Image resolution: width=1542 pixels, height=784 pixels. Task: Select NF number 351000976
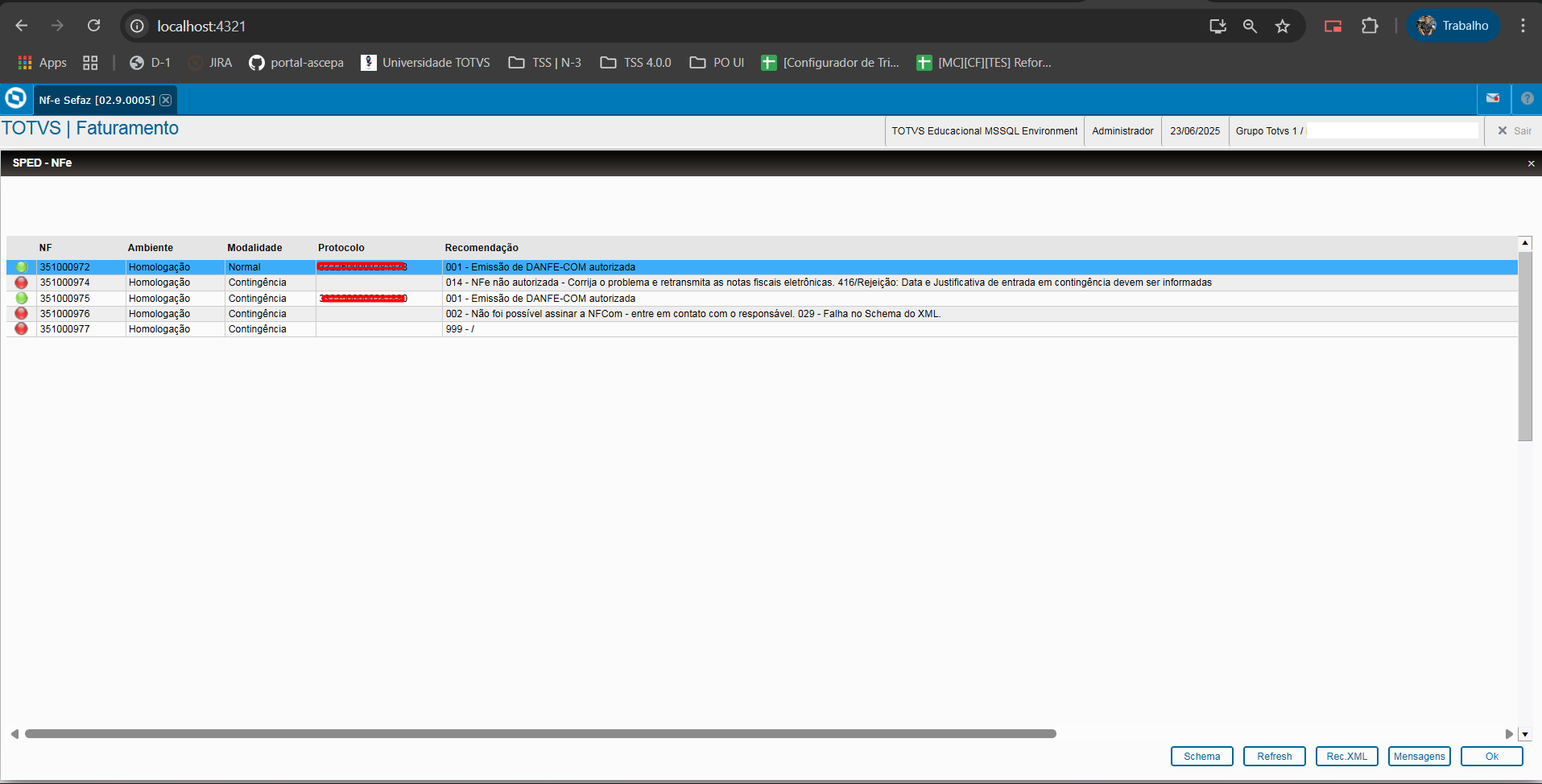pos(65,314)
